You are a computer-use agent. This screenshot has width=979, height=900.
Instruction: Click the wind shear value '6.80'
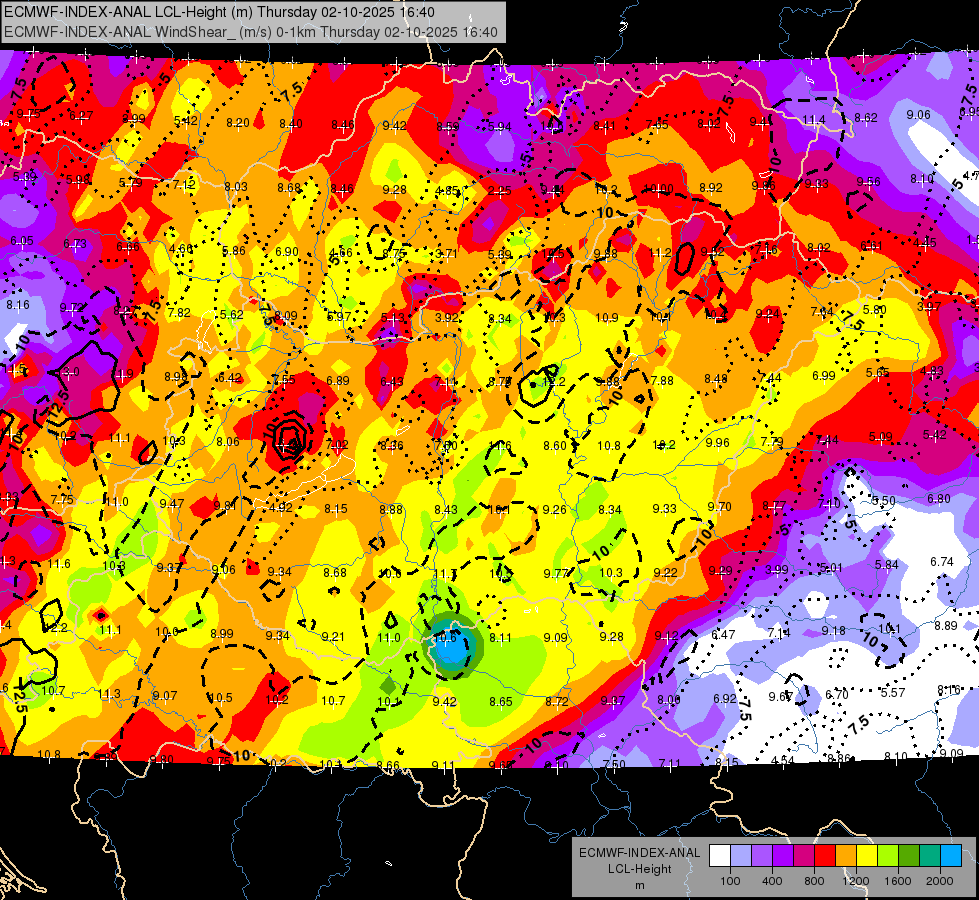point(939,498)
